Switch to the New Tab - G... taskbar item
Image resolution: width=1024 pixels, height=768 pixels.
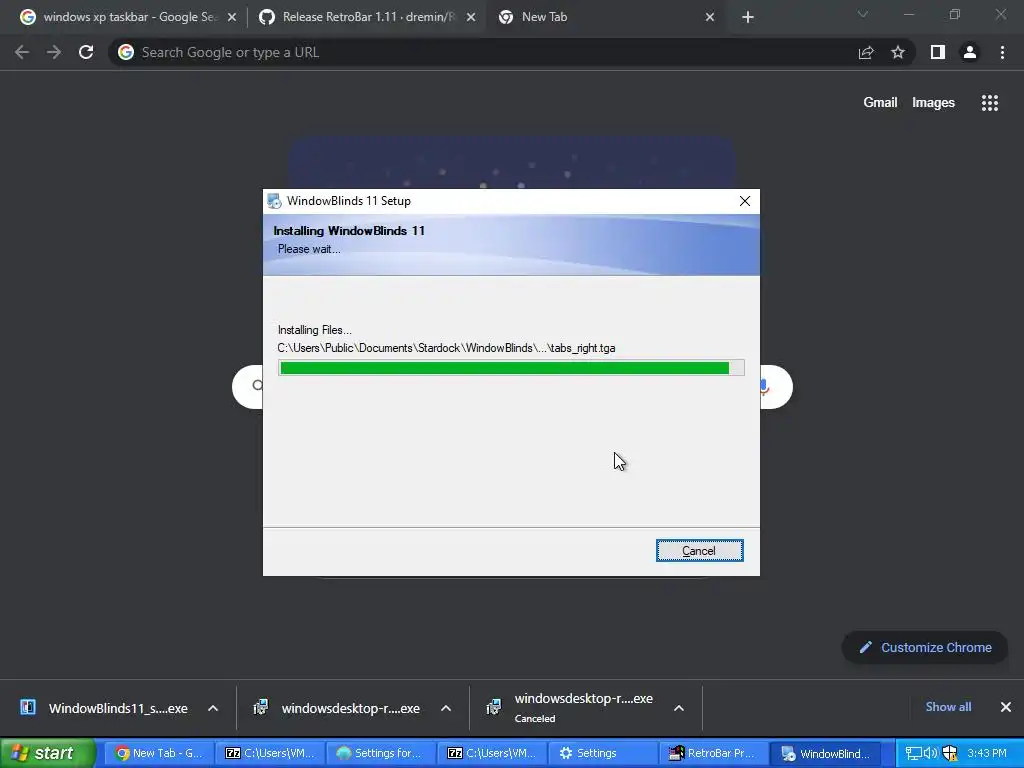click(159, 753)
